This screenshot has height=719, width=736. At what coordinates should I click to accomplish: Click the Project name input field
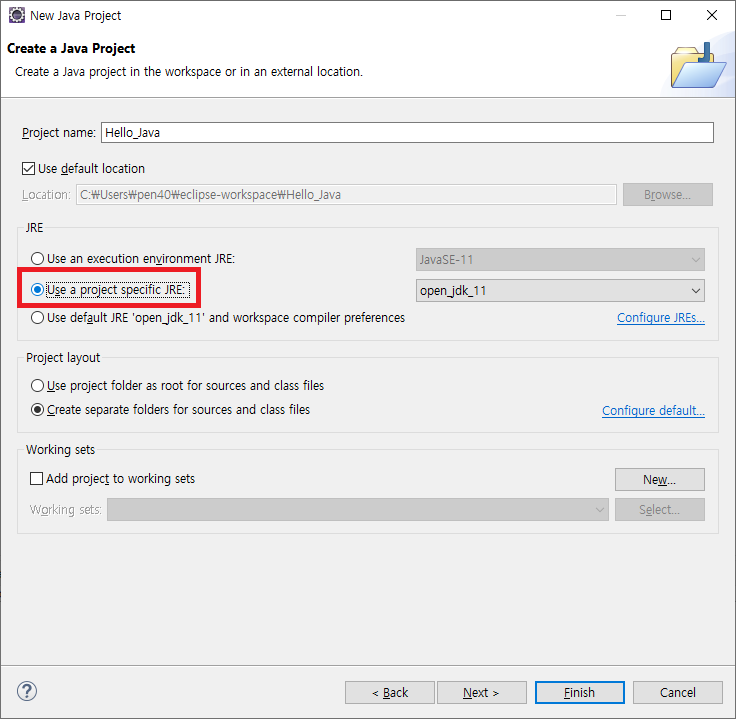pyautogui.click(x=407, y=133)
